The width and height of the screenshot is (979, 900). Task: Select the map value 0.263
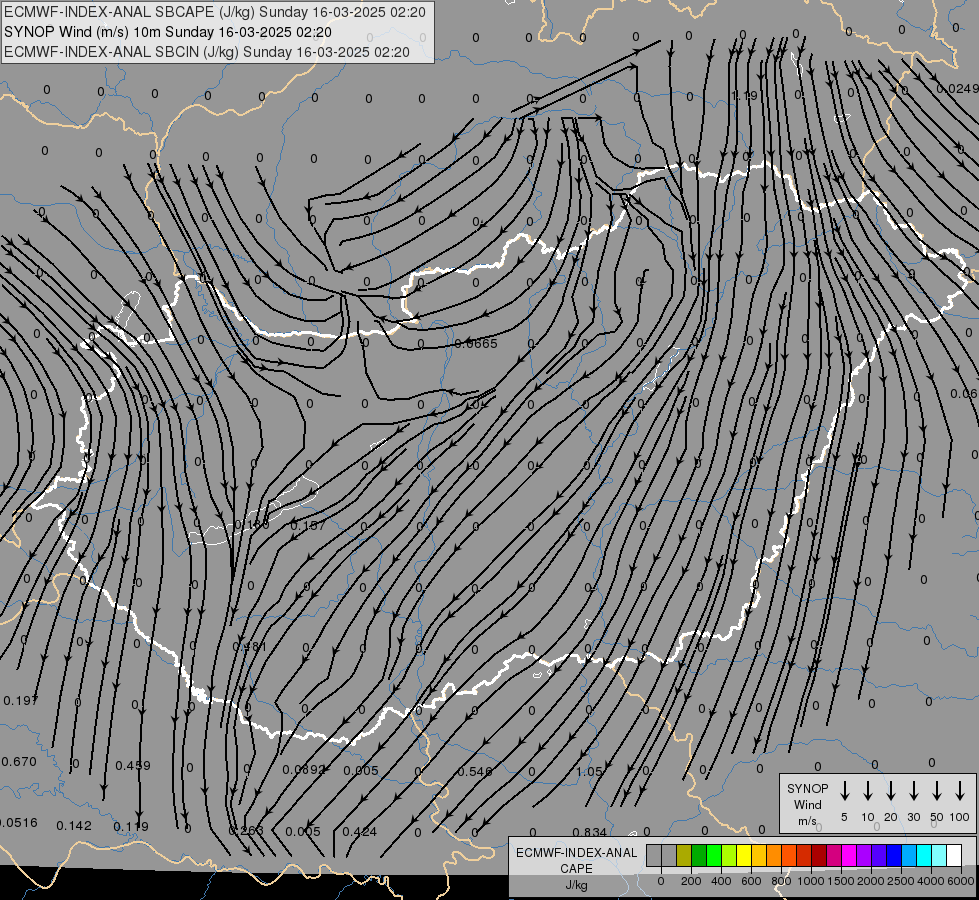pos(246,830)
